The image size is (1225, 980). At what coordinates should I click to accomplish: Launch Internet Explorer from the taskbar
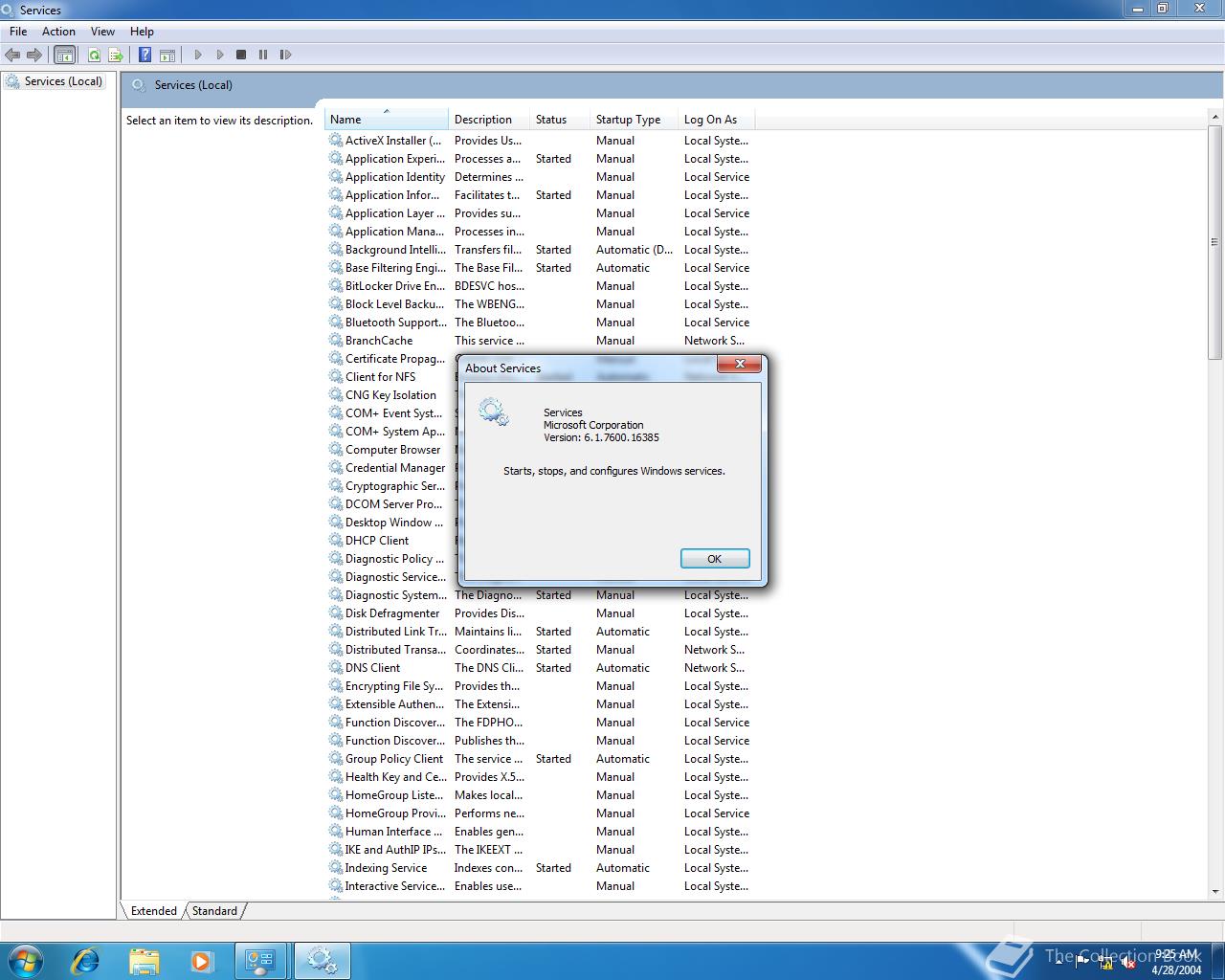(x=85, y=960)
